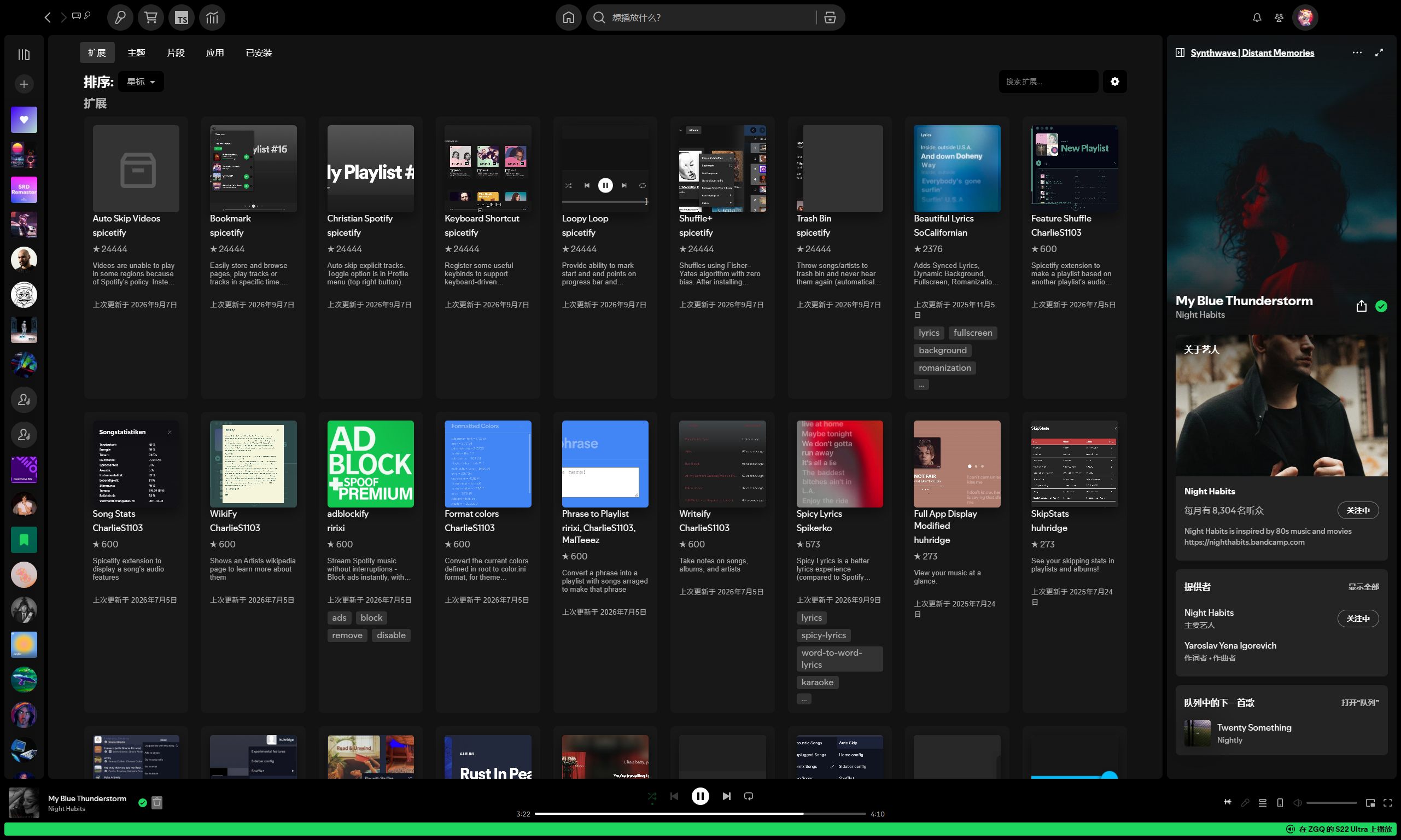This screenshot has height=840, width=1401.
Task: Click the waveform icon in bottom-right controls
Action: click(1227, 802)
